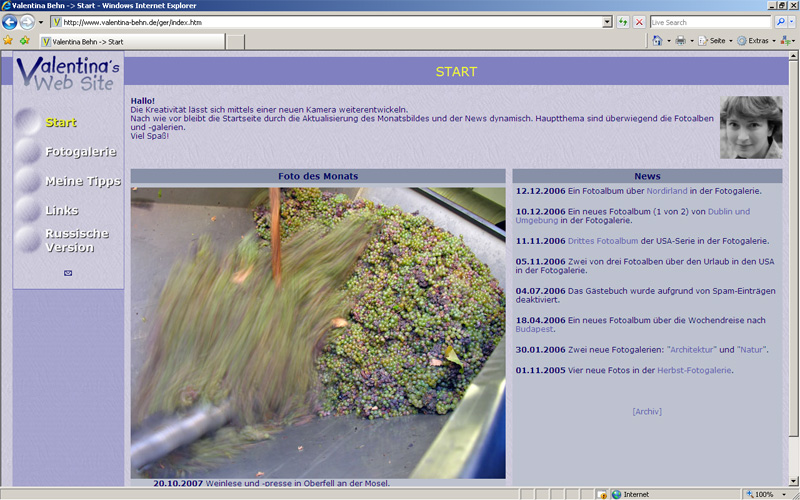Expand the Home button dropdown arrow

tap(668, 41)
